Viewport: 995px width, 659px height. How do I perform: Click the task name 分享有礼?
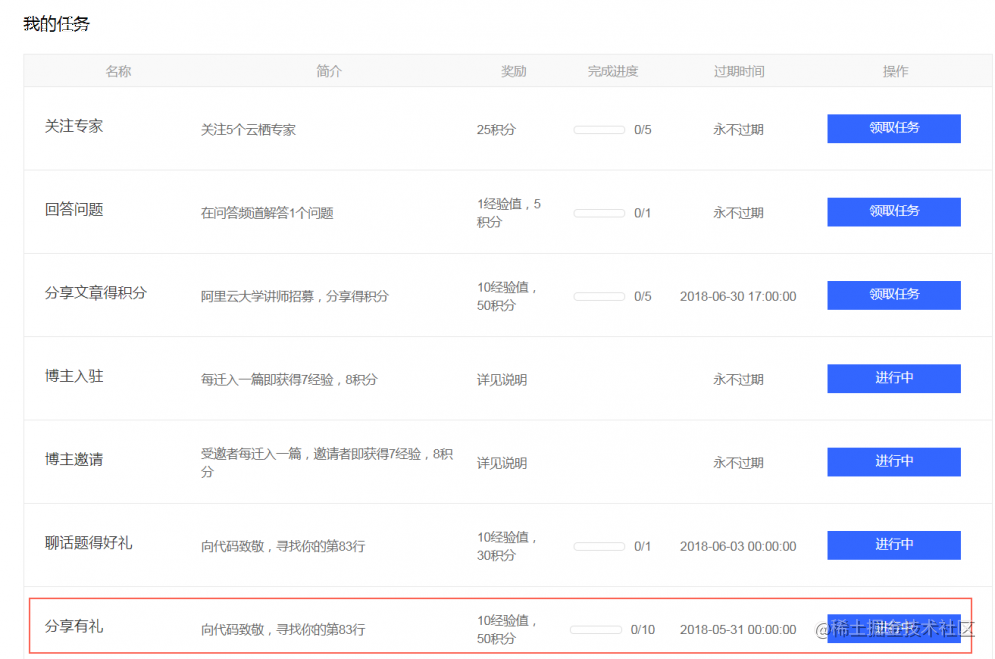pyautogui.click(x=74, y=626)
